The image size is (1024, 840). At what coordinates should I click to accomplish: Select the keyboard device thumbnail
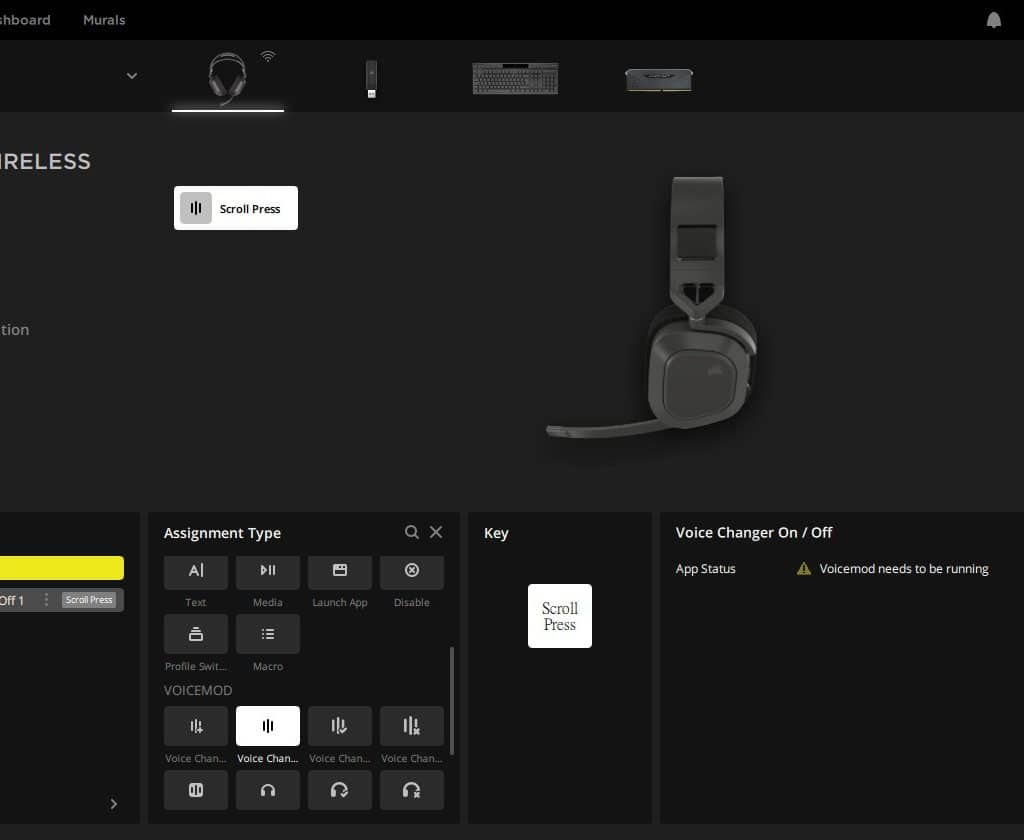click(515, 78)
